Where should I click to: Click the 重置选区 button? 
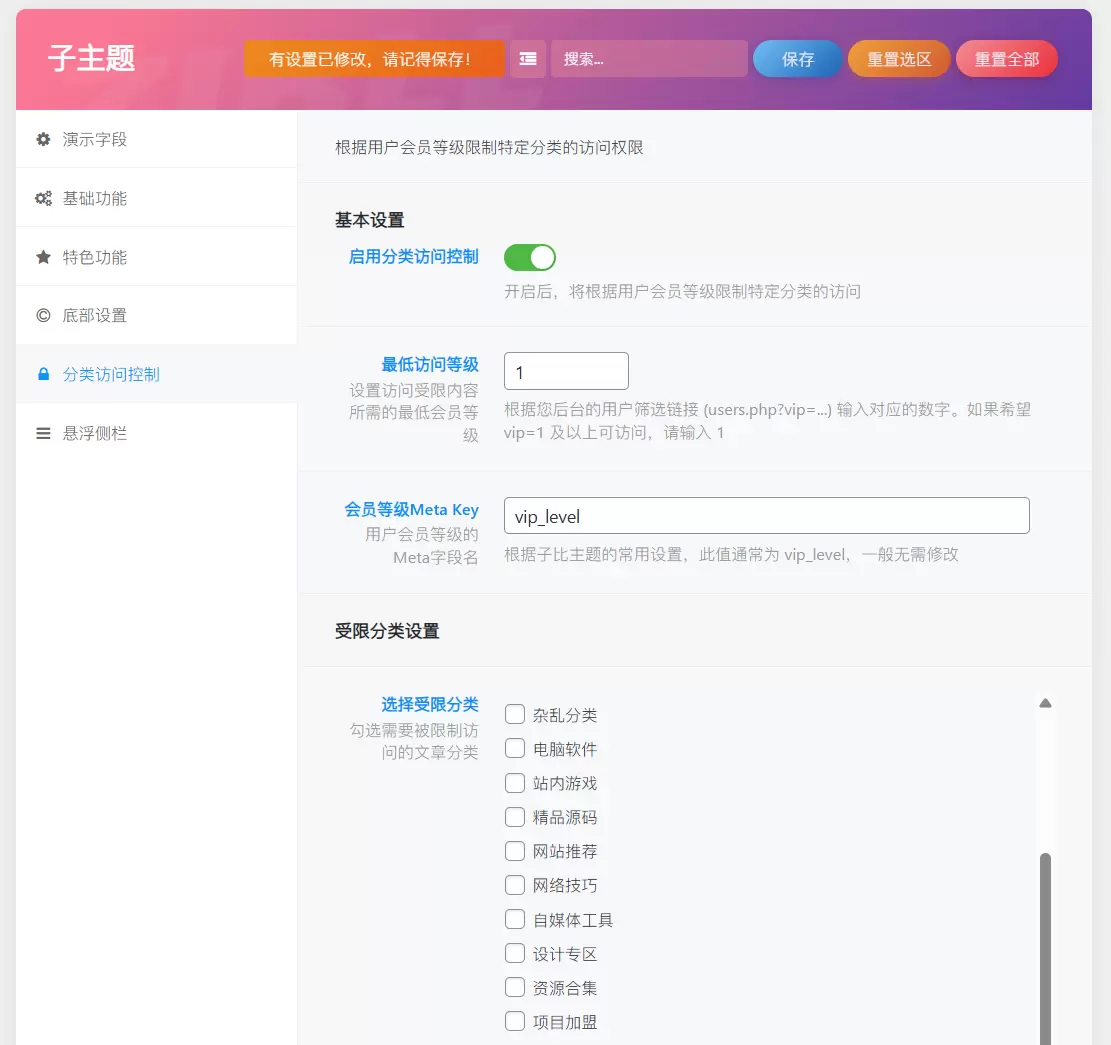pyautogui.click(x=899, y=59)
